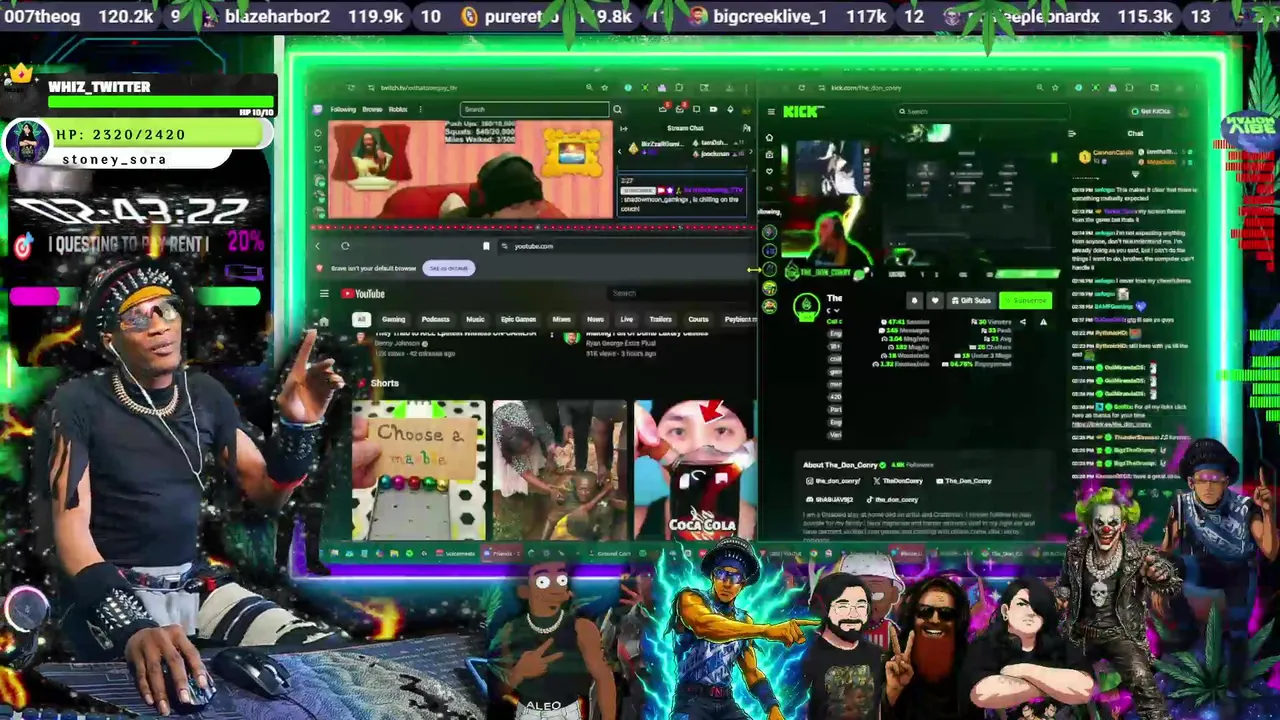Click green Subscribe button on Kick
The width and height of the screenshot is (1280, 720).
point(1026,301)
